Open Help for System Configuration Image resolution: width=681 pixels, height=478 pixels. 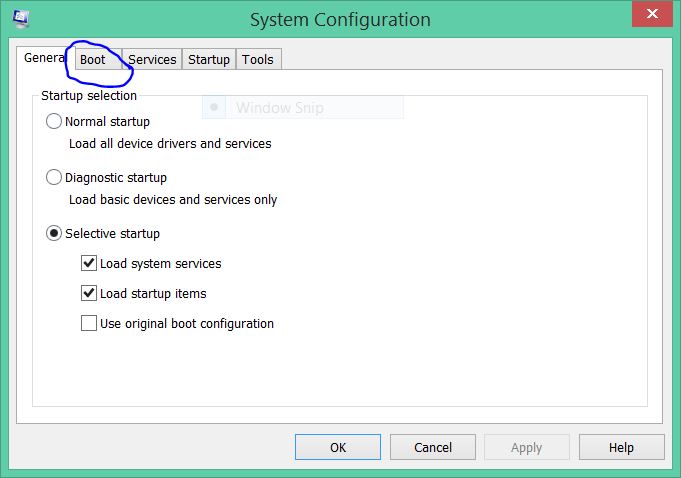(x=621, y=447)
